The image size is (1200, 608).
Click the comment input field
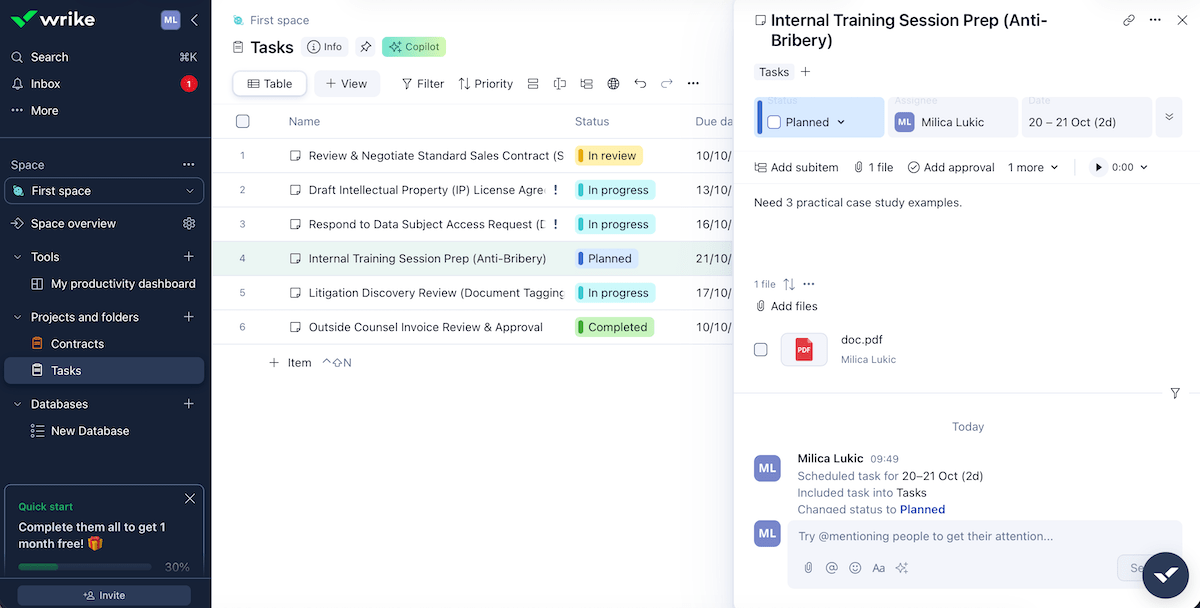pos(950,536)
